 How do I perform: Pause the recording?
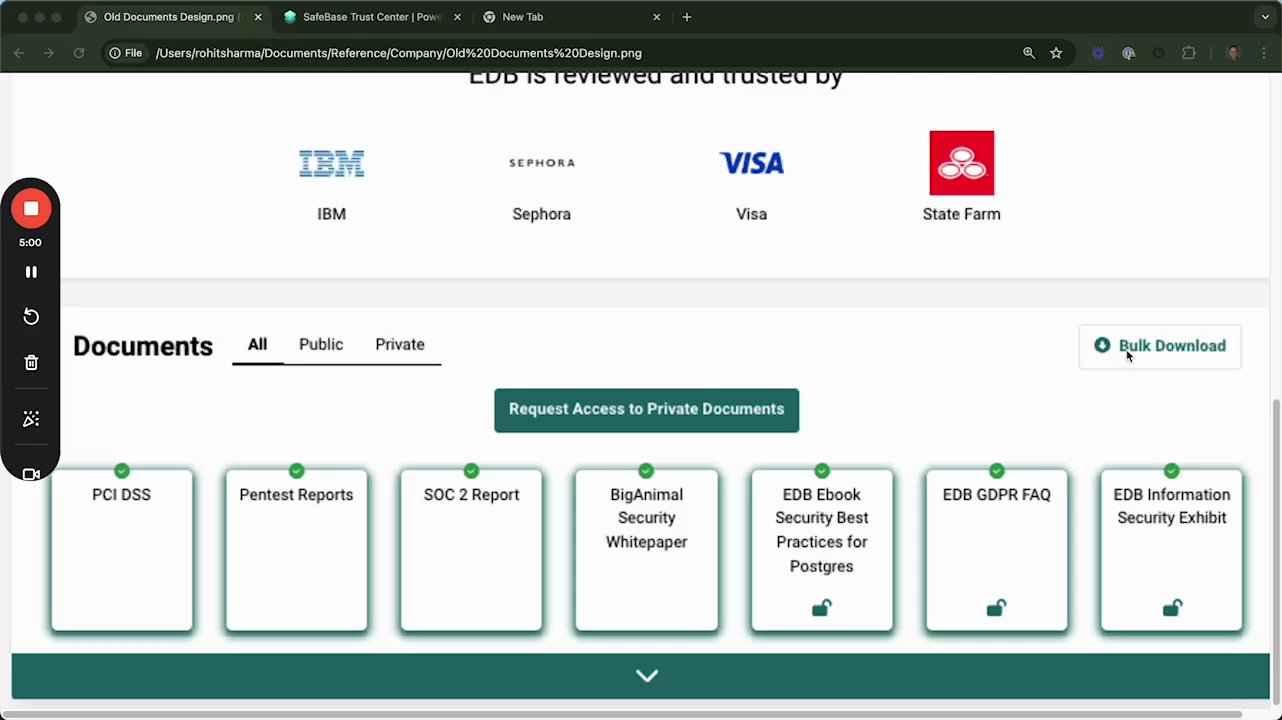pyautogui.click(x=31, y=272)
